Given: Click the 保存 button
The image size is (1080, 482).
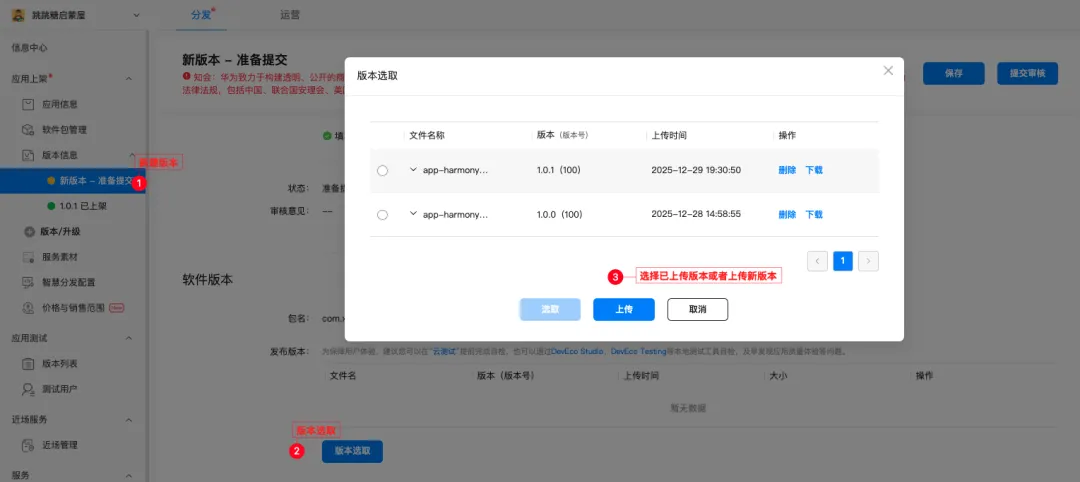Looking at the screenshot, I should (x=953, y=74).
